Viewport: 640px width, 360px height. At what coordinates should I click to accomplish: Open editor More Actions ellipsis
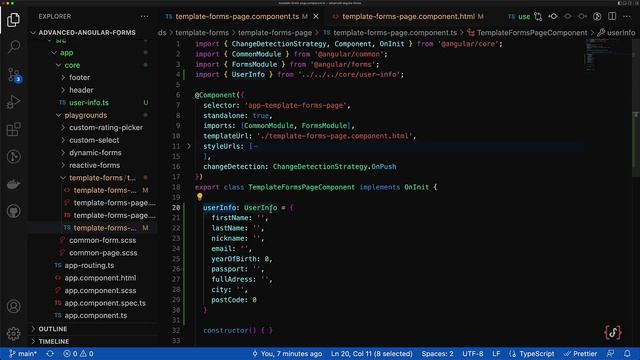point(627,16)
